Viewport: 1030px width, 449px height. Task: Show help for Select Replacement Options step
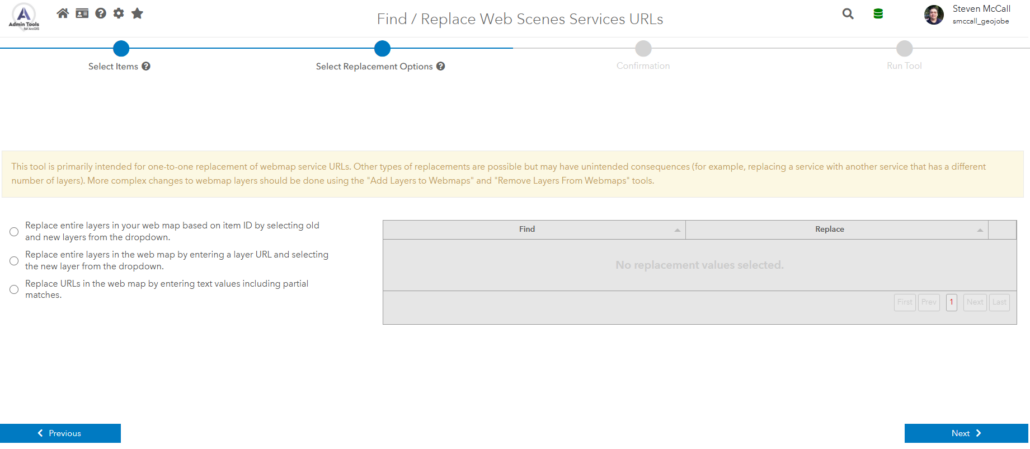point(440,66)
